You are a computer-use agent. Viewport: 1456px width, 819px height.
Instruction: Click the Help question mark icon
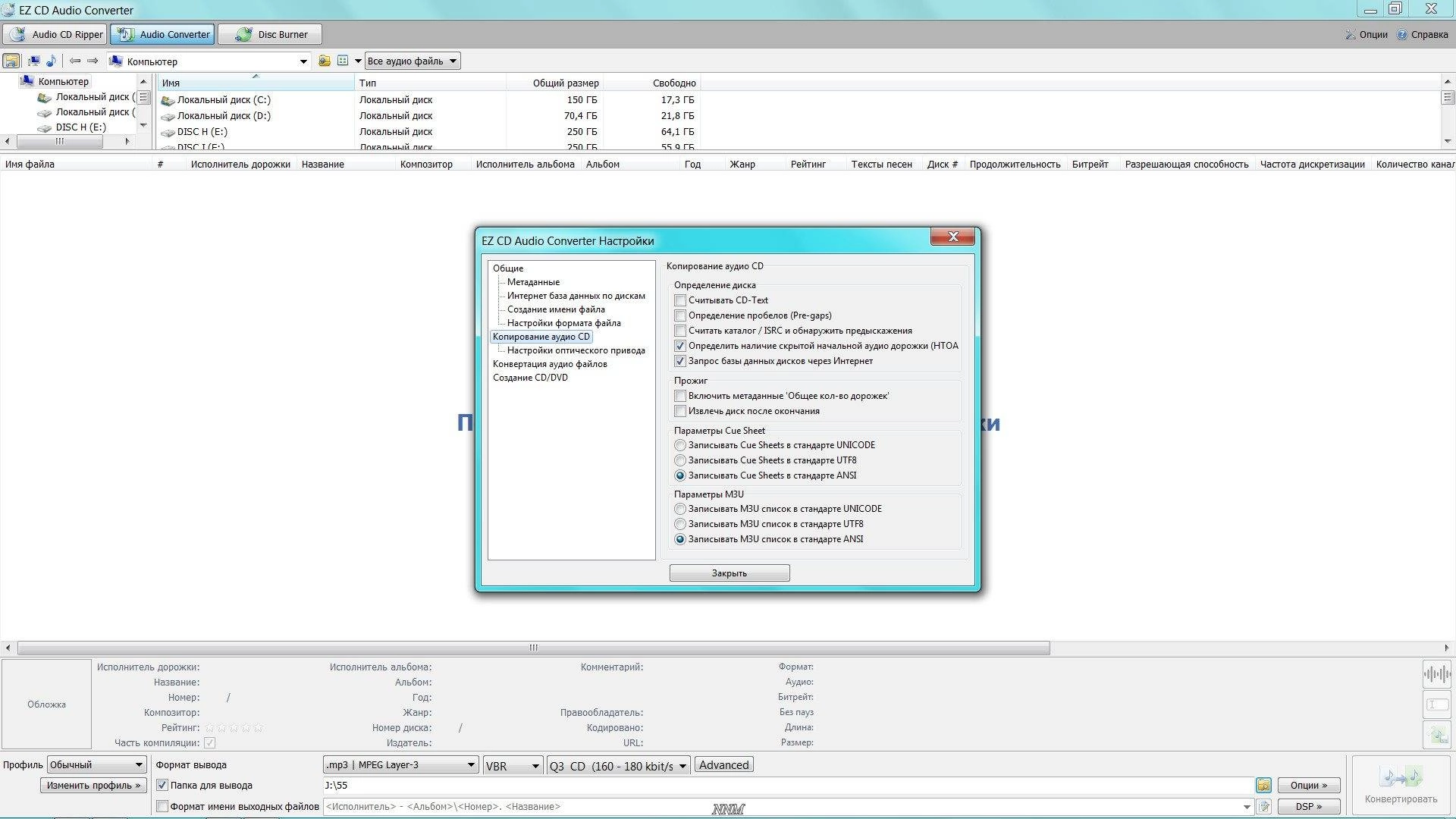(x=1402, y=34)
